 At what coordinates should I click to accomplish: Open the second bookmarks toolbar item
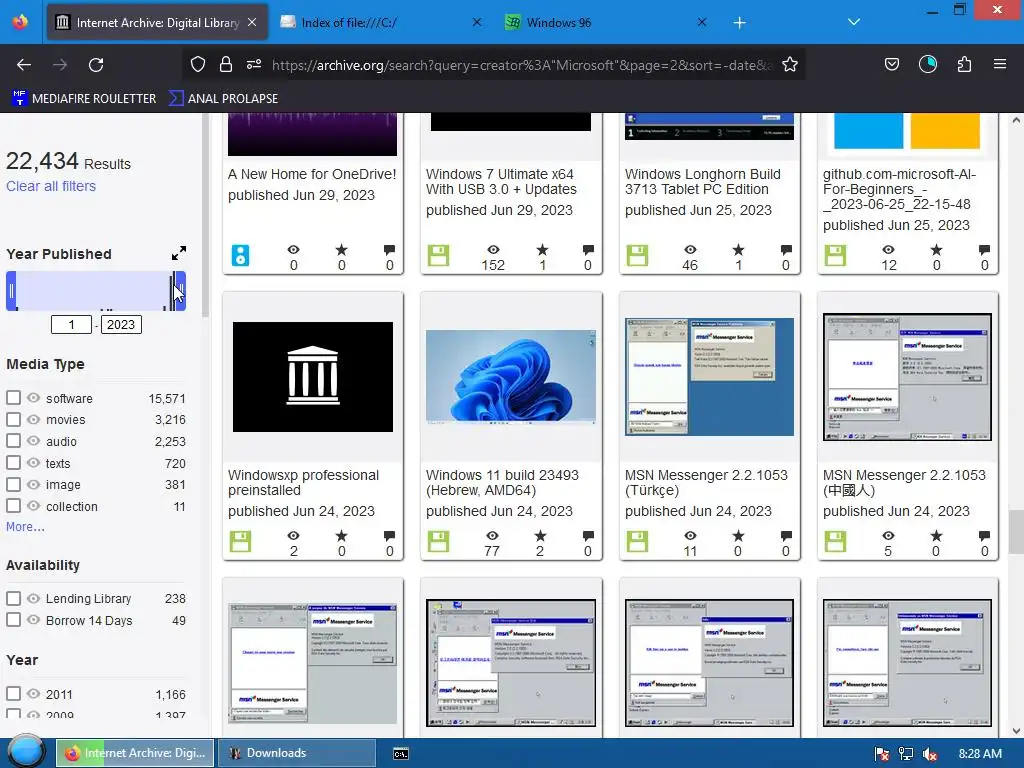click(223, 99)
